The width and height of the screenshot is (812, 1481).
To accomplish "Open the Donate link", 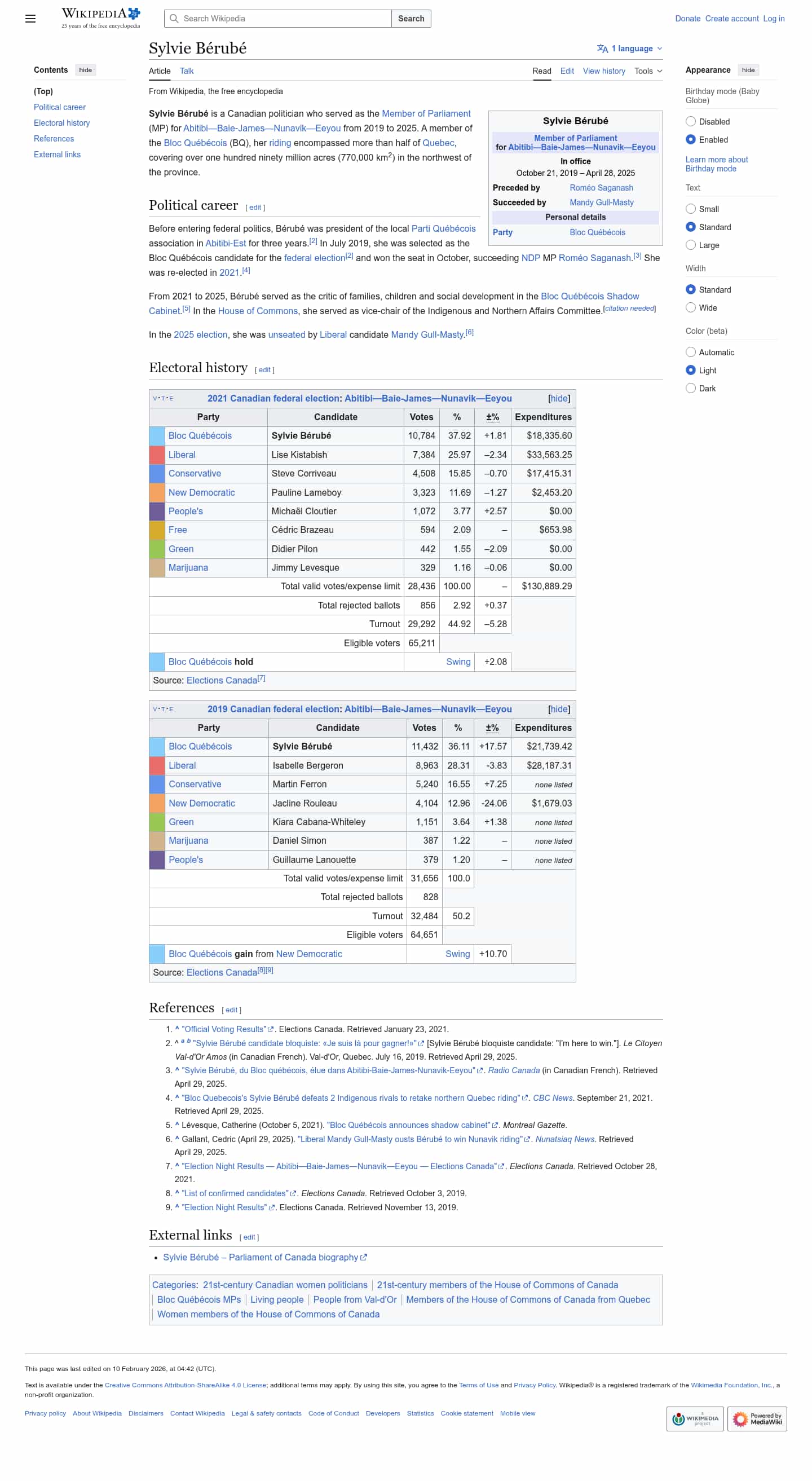I will [x=688, y=19].
